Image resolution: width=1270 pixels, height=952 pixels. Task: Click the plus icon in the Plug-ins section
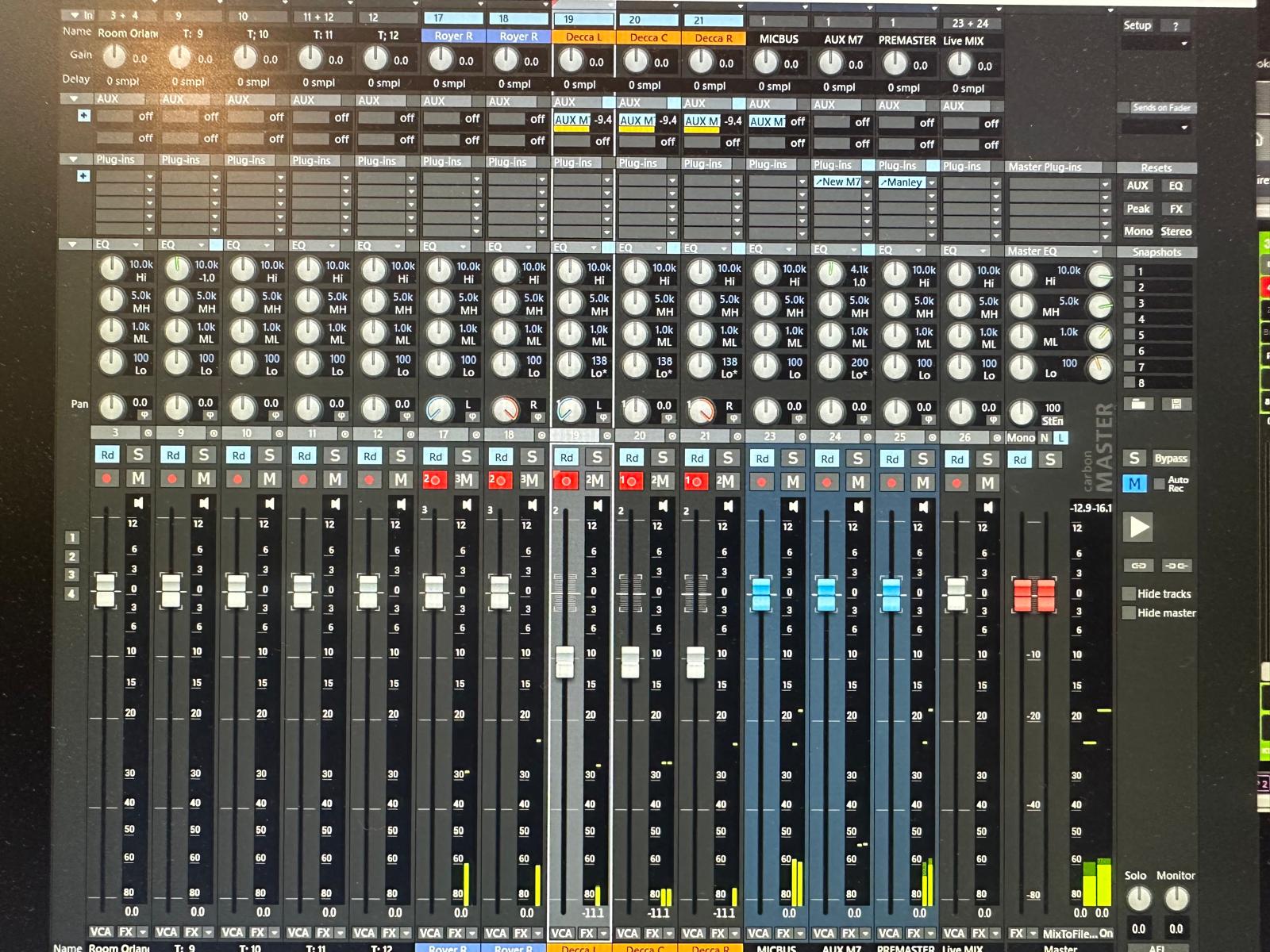tap(83, 176)
